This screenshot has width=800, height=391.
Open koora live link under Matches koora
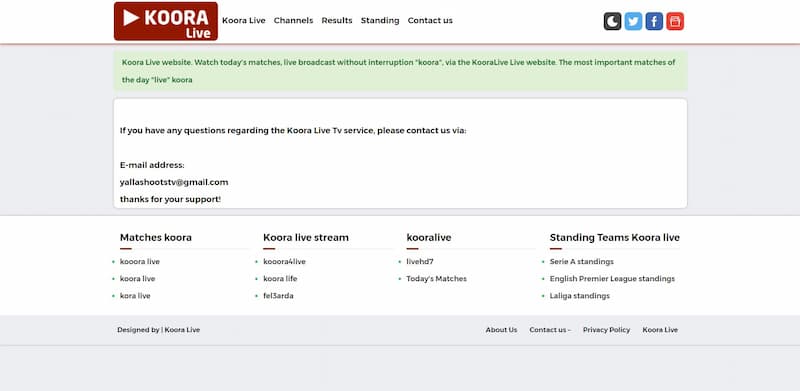[x=137, y=279]
